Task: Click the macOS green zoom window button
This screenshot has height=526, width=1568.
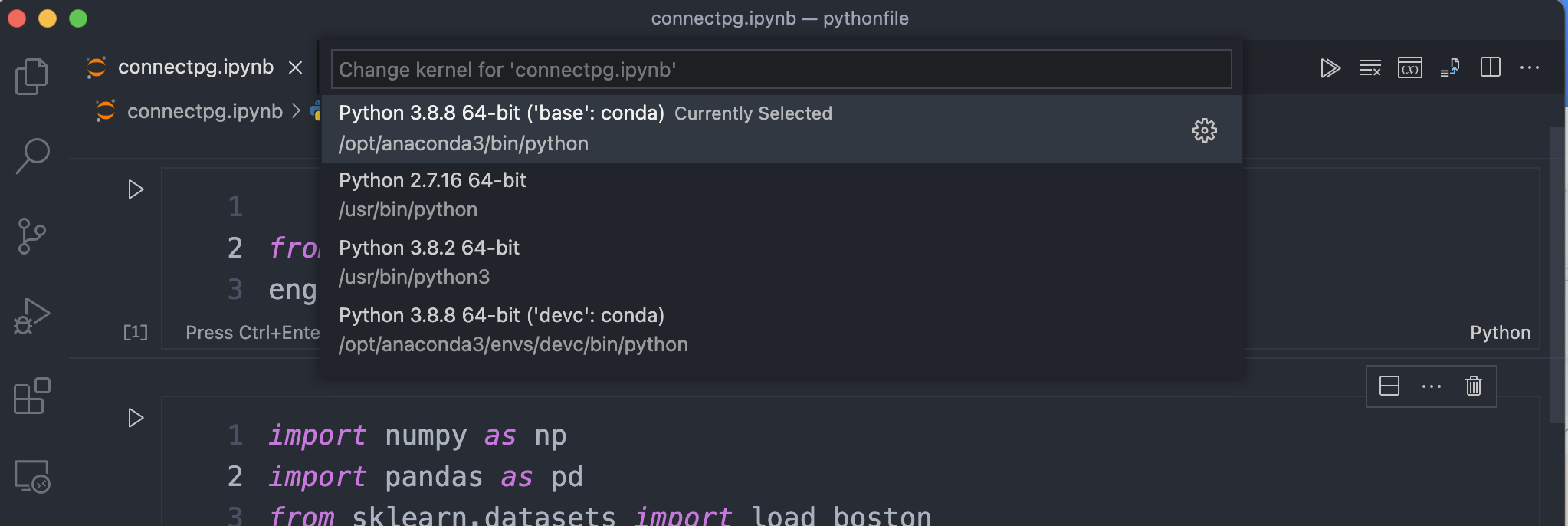Action: tap(78, 18)
